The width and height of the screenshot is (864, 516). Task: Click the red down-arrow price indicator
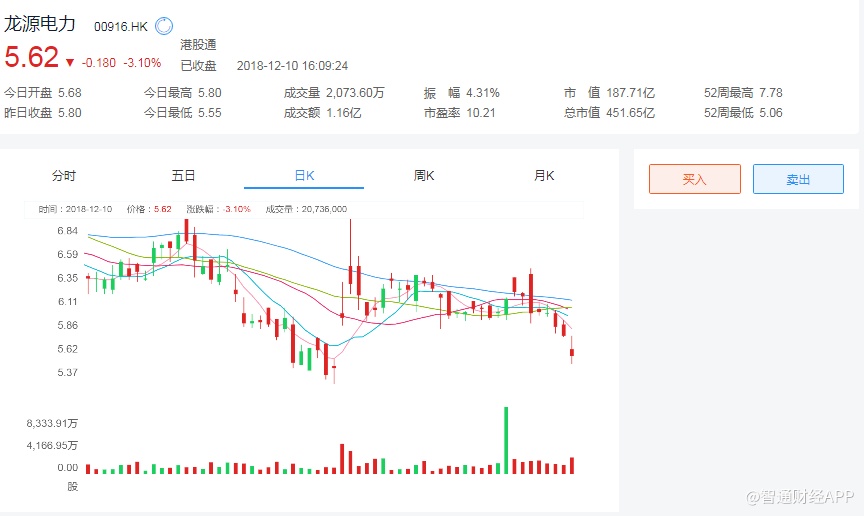[x=70, y=62]
